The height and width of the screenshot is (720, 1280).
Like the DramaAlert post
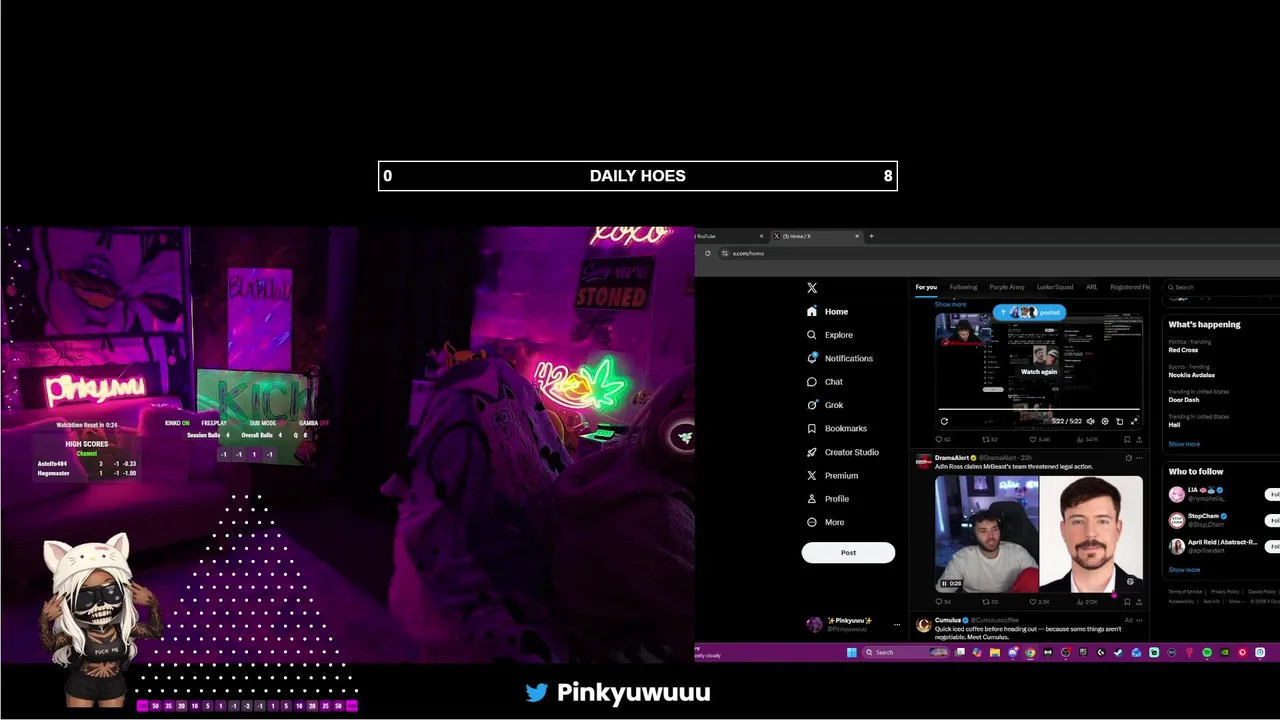click(1034, 602)
